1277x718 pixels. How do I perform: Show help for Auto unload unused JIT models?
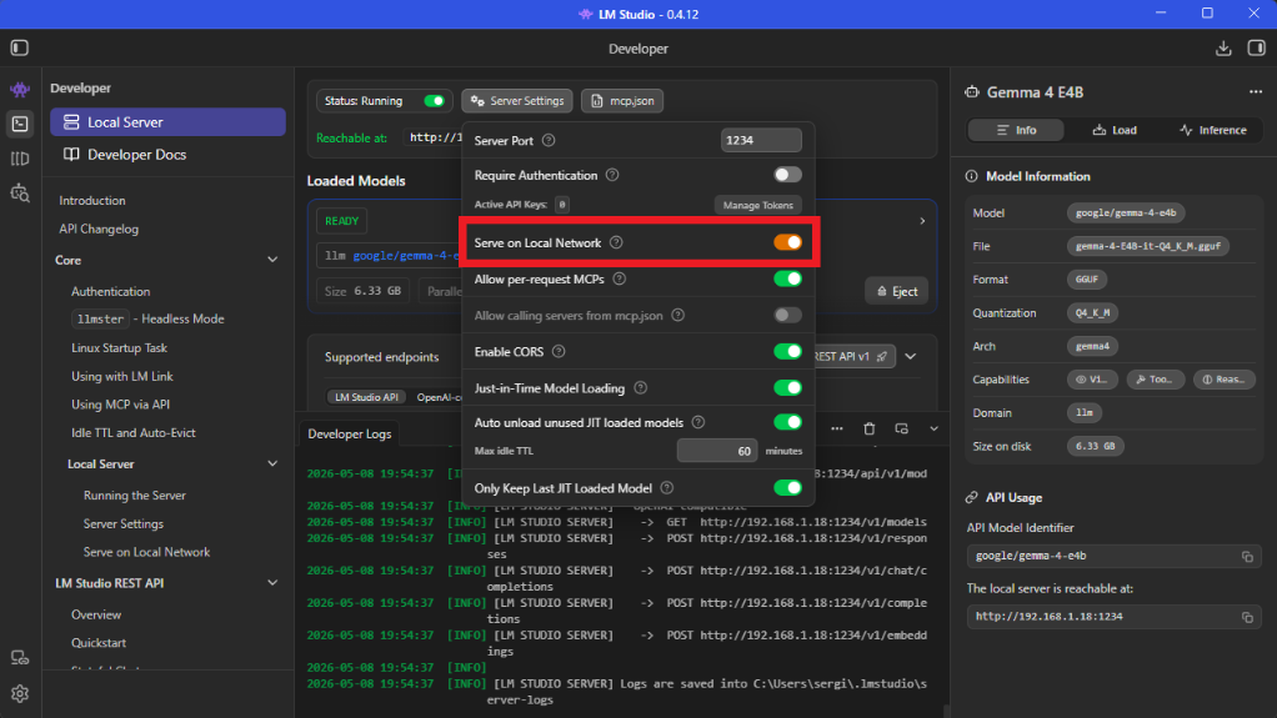point(698,423)
